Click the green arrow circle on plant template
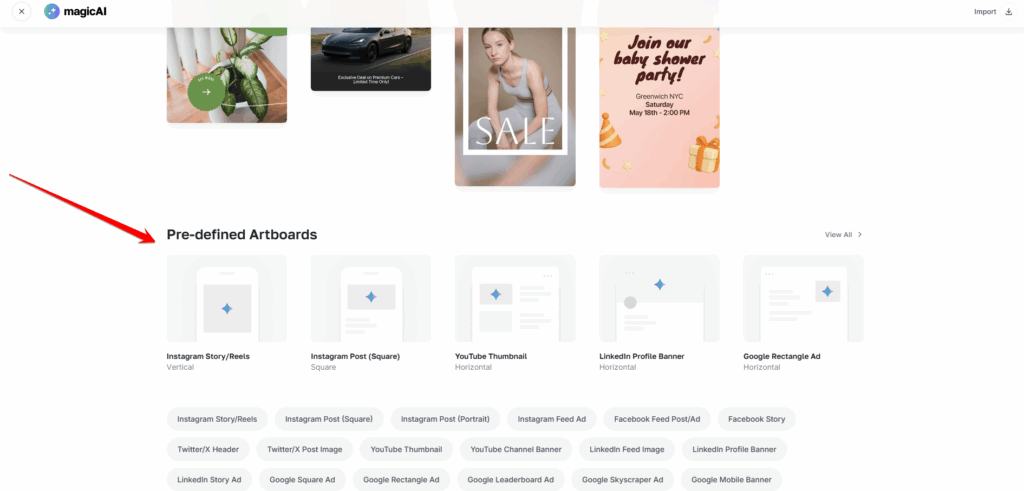Image resolution: width=1024 pixels, height=491 pixels. tap(206, 92)
